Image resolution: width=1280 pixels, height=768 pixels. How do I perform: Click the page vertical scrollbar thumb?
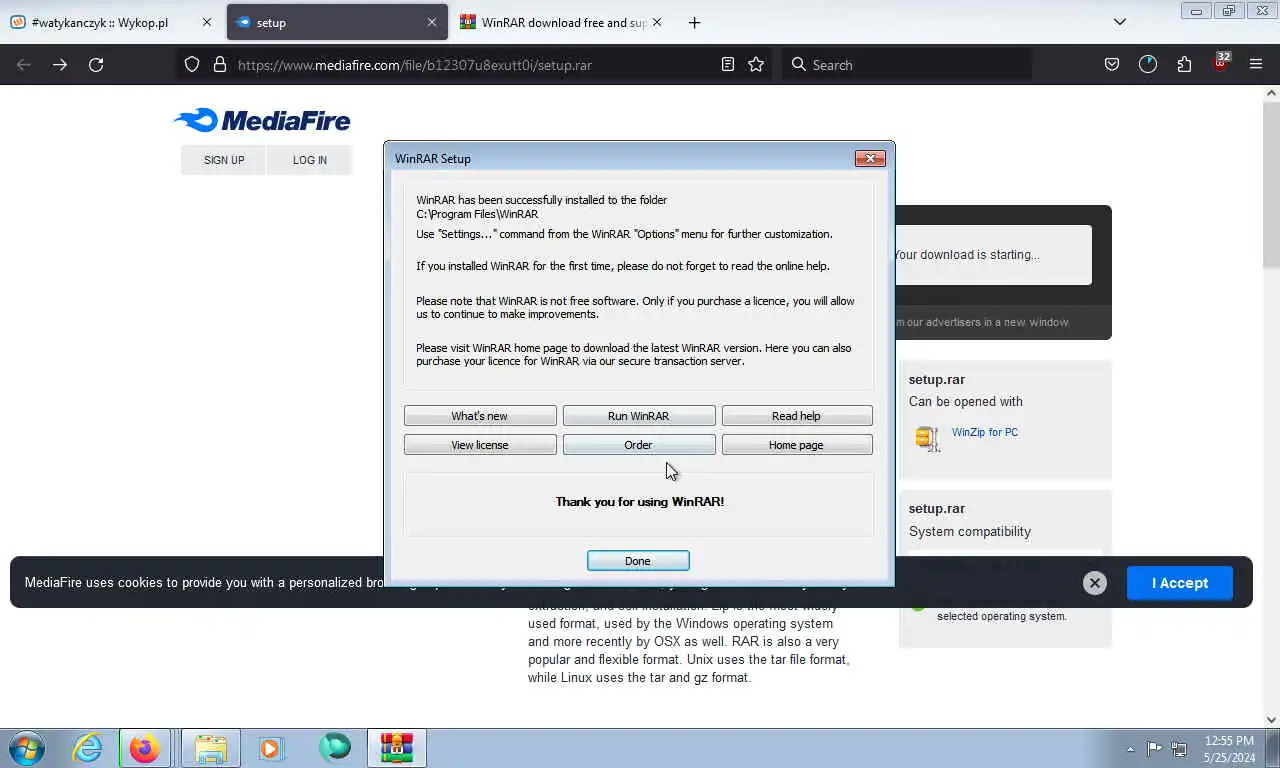pos(1272,185)
